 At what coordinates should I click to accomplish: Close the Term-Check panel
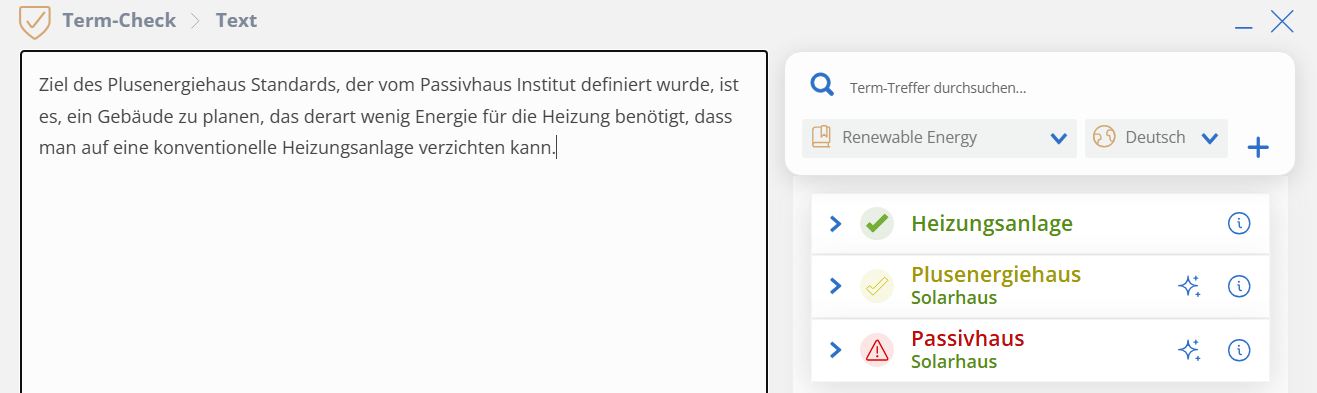click(1282, 21)
